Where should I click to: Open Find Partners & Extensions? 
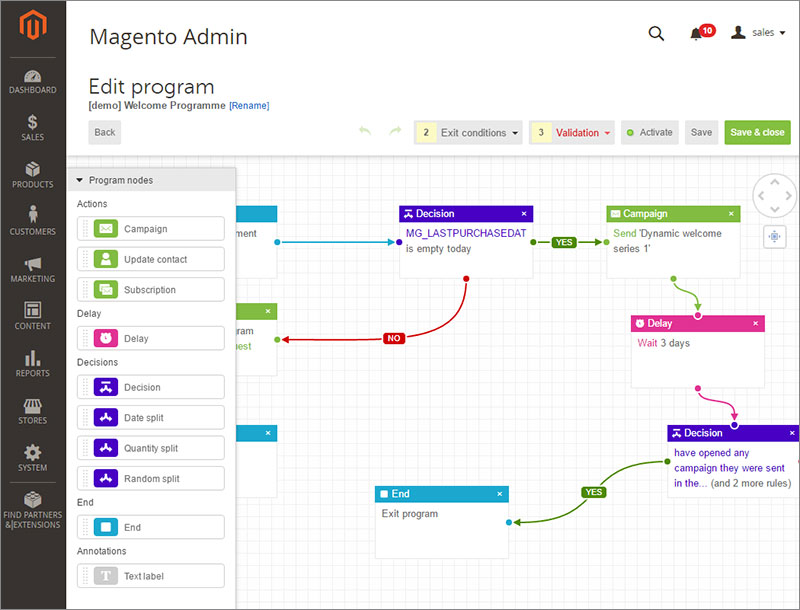coord(33,510)
